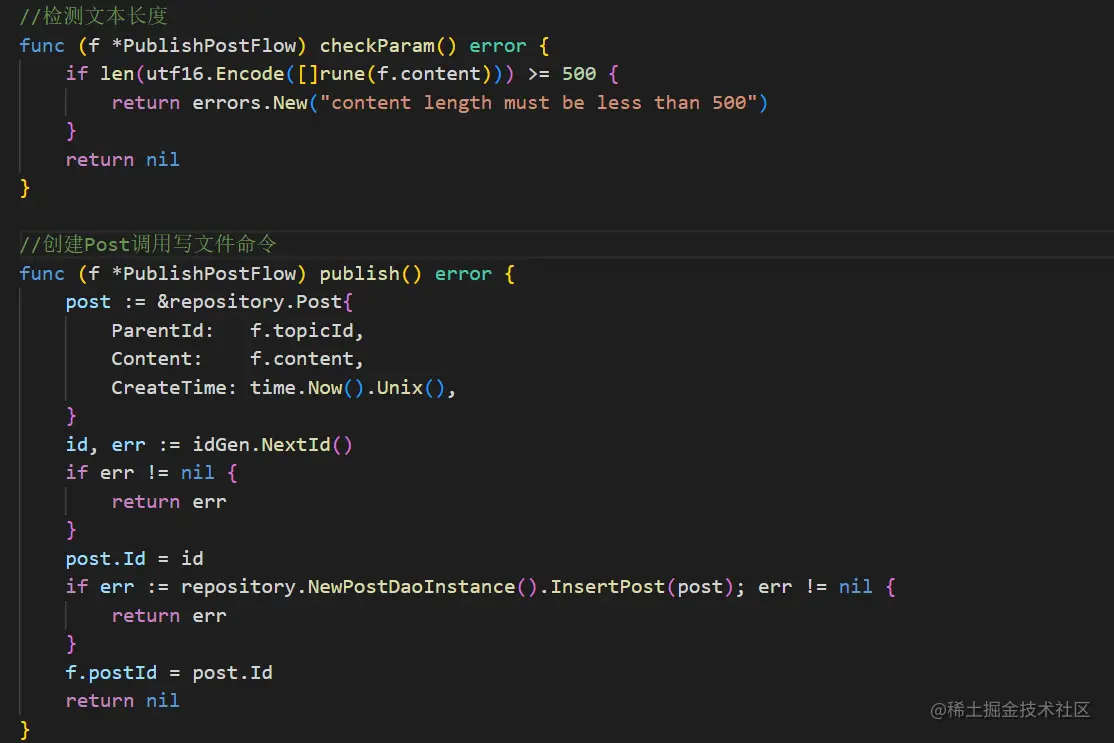
Task: Click the 'CreateTime:' field name
Action: [x=173, y=388]
